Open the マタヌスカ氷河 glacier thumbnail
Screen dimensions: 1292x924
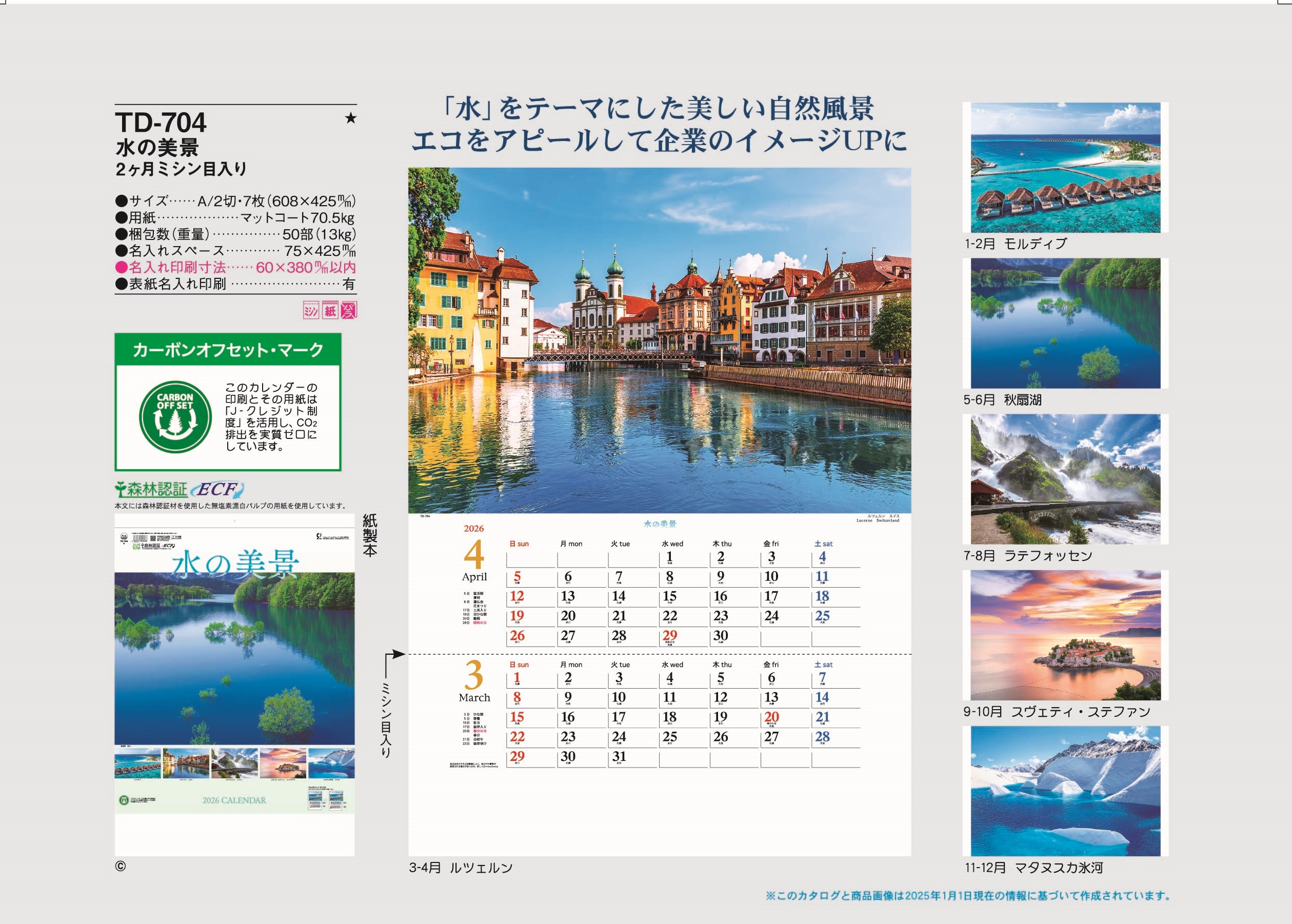coord(1065,791)
